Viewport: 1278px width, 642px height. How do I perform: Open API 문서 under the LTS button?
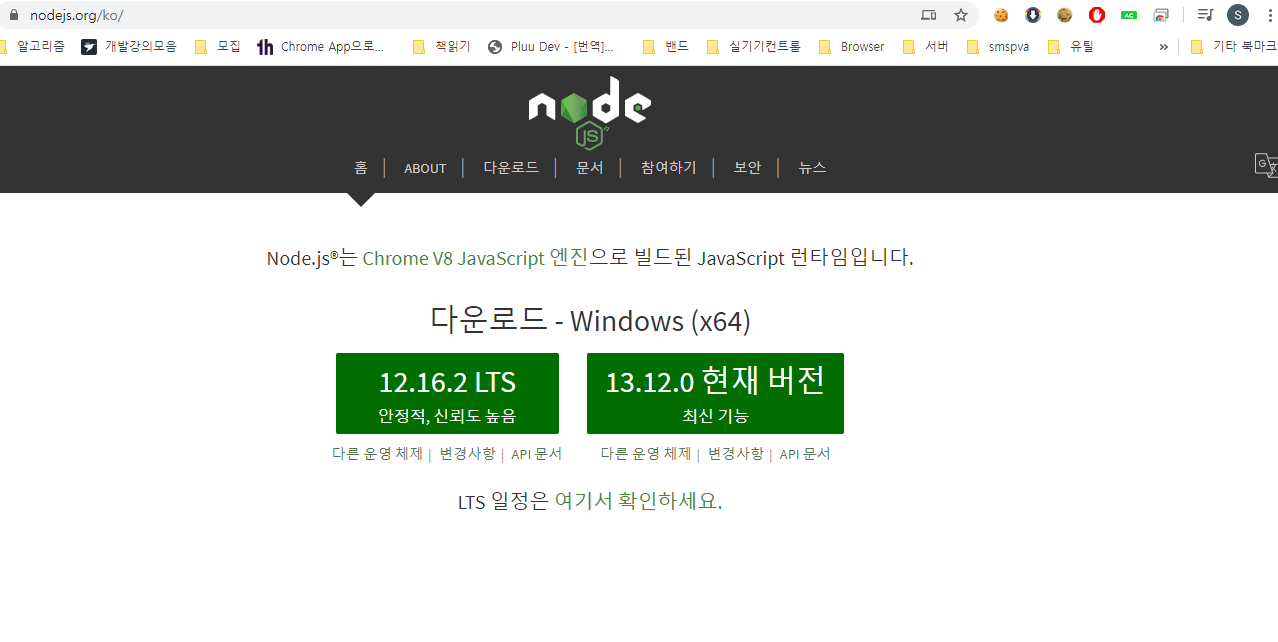[x=537, y=453]
